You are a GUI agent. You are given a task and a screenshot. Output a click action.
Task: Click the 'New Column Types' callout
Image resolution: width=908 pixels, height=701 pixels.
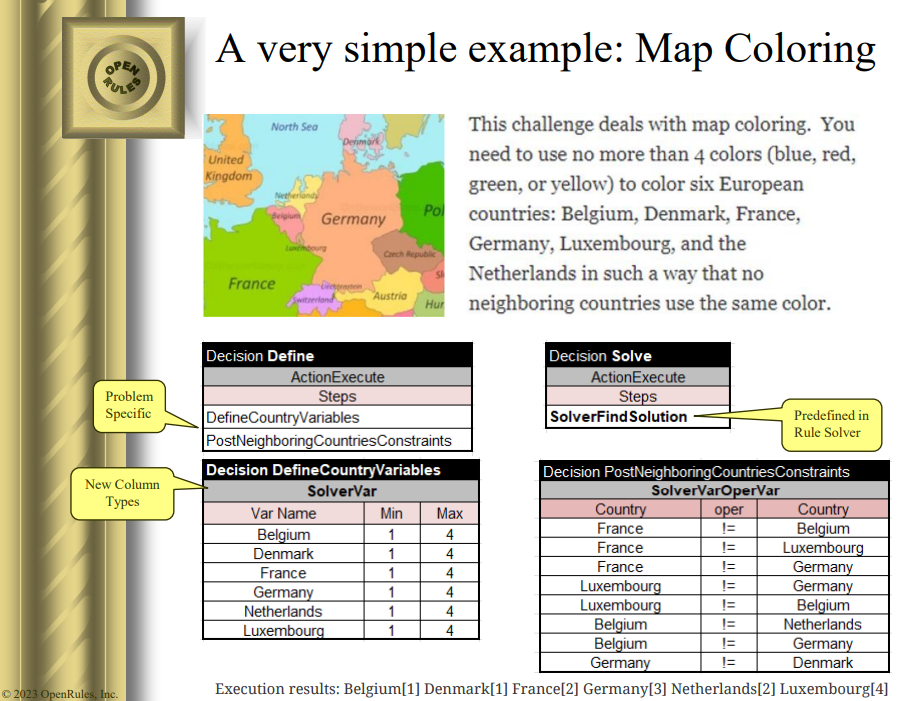pos(121,493)
